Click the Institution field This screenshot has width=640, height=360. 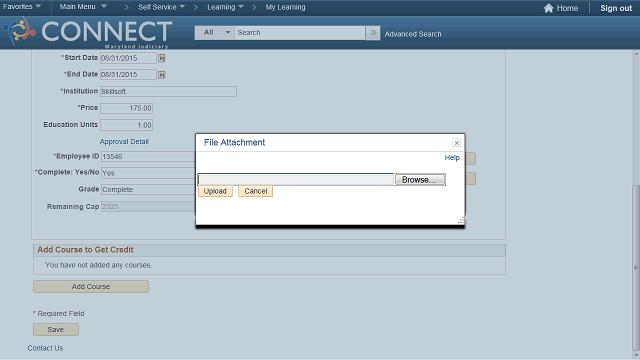(x=168, y=91)
